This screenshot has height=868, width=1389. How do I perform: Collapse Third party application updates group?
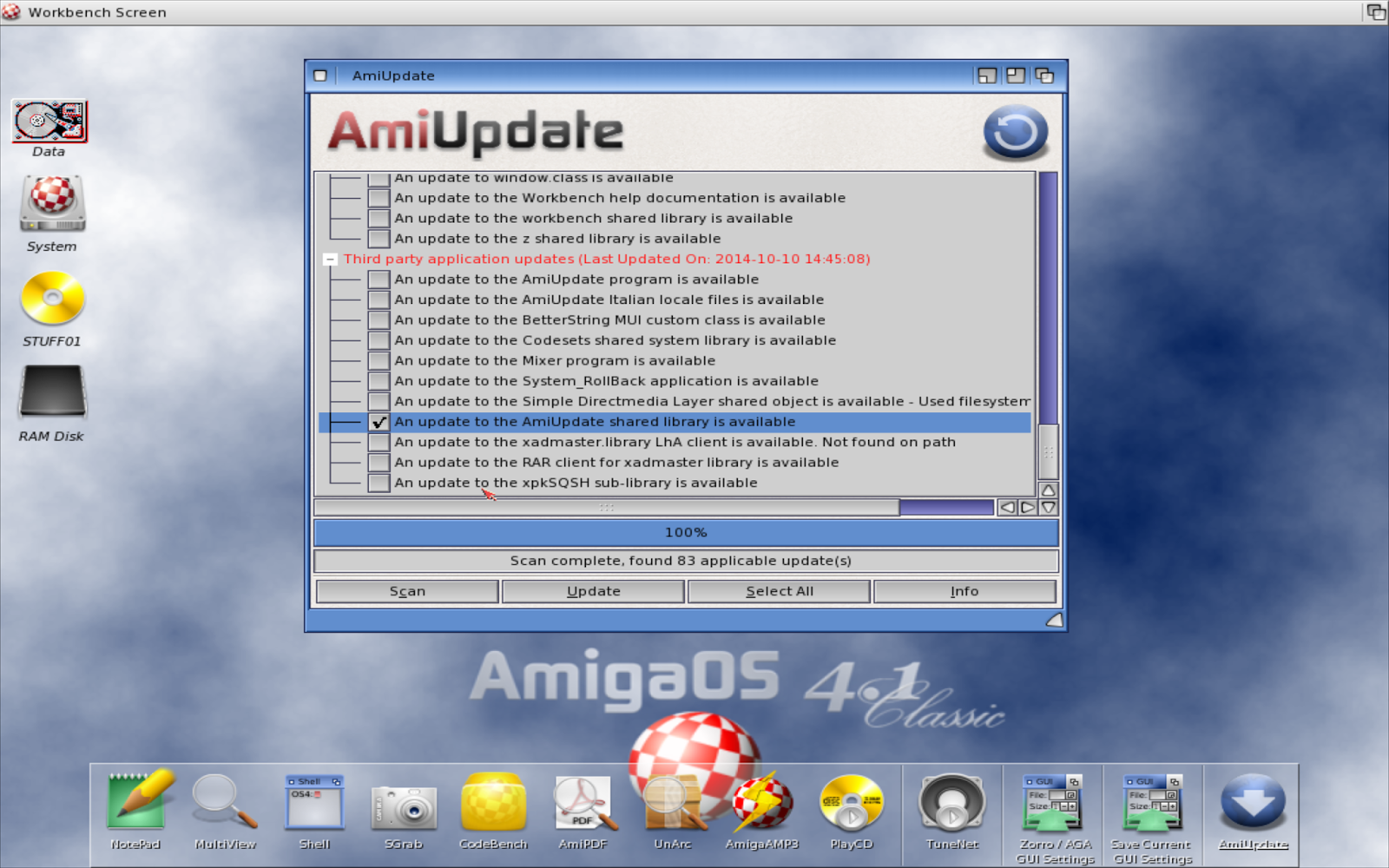330,259
